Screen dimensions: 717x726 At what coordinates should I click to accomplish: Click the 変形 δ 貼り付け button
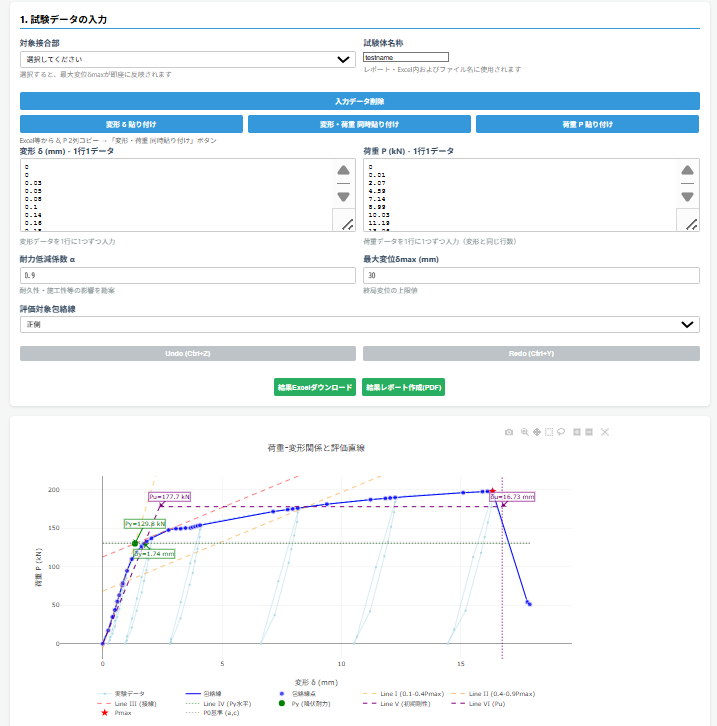[131, 124]
